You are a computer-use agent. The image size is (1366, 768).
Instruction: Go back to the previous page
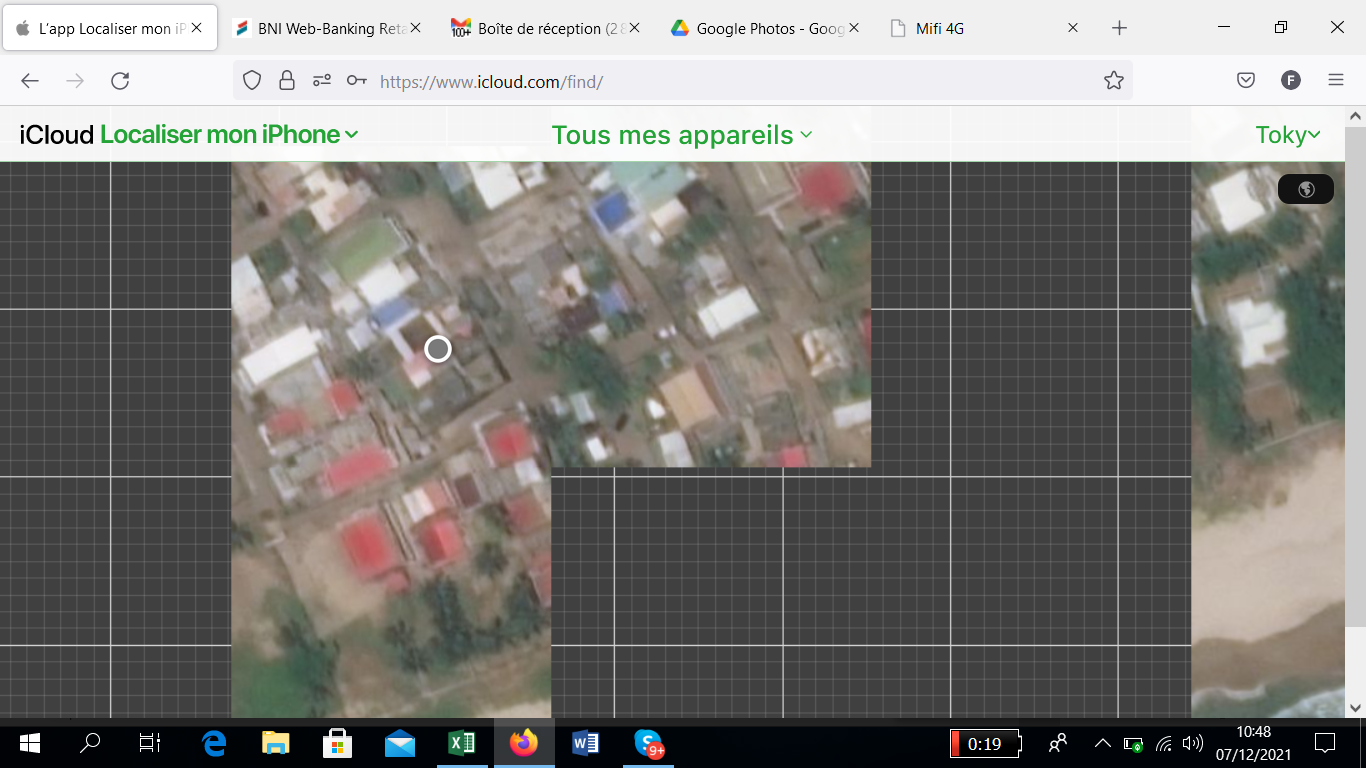(x=30, y=81)
